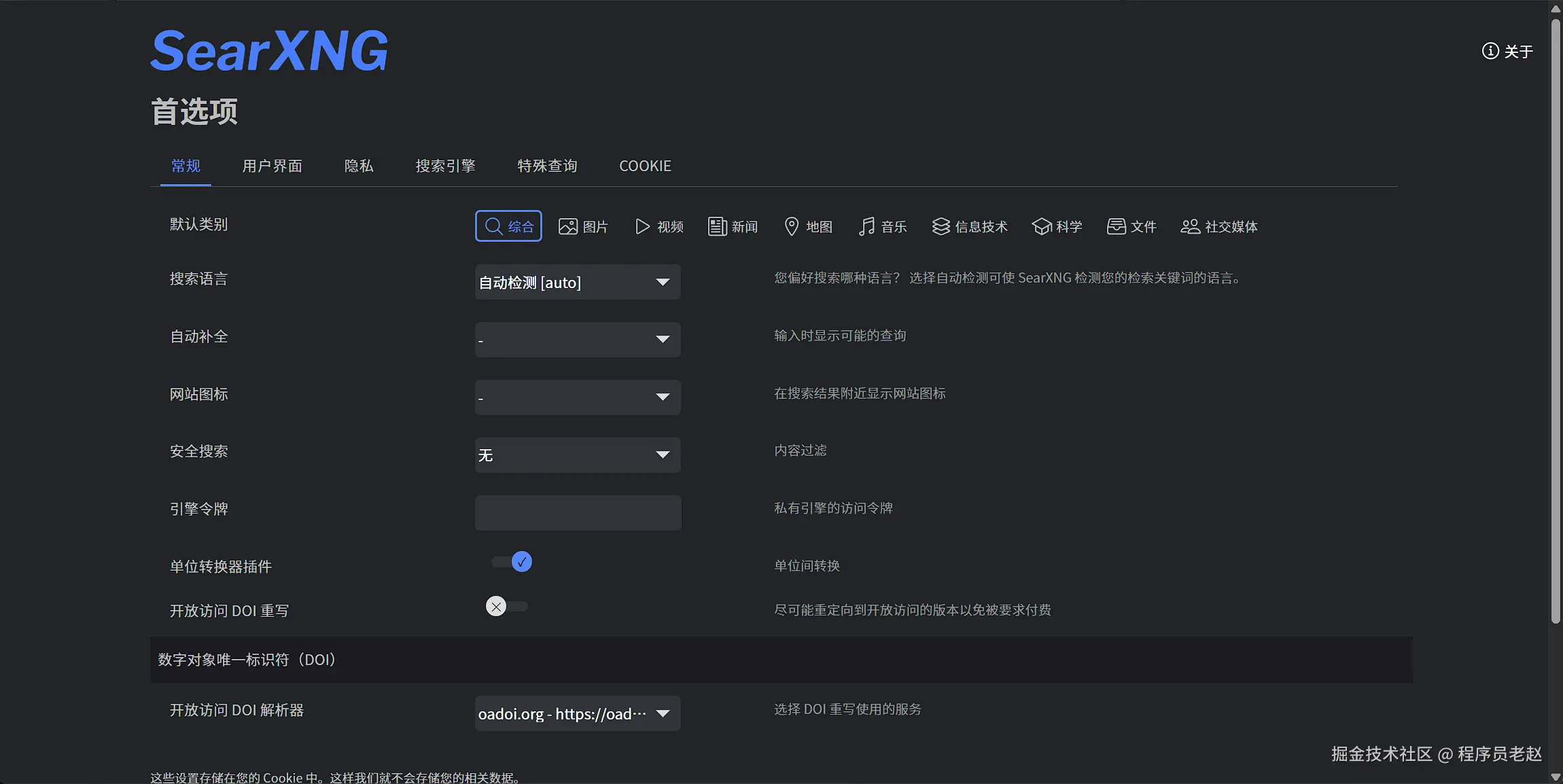Open the 隐私 tab
The width and height of the screenshot is (1563, 784).
359,166
